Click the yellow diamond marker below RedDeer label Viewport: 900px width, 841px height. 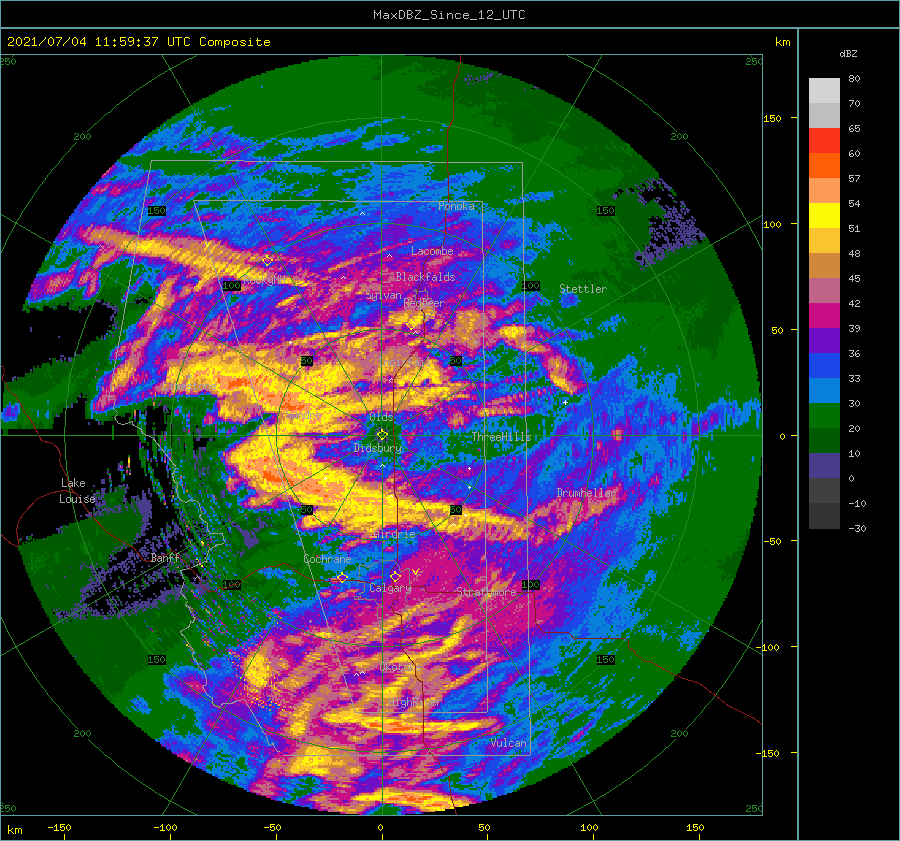[411, 325]
